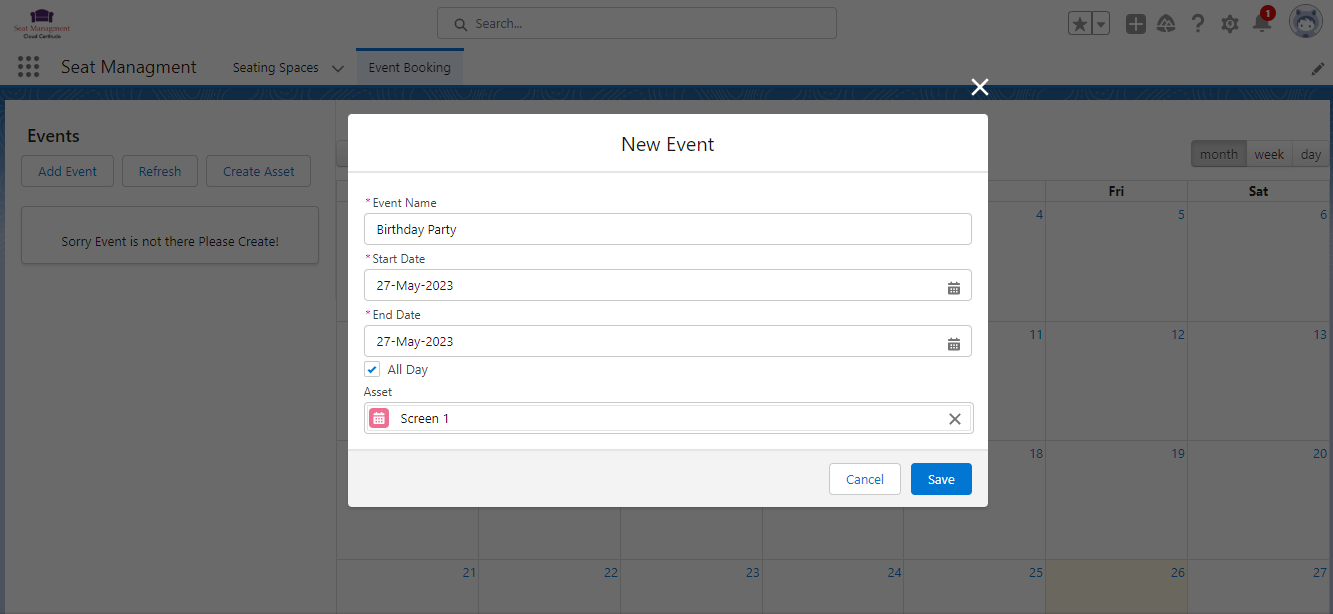Screen dimensions: 1333x614
Task: Click the Save button
Action: (x=940, y=479)
